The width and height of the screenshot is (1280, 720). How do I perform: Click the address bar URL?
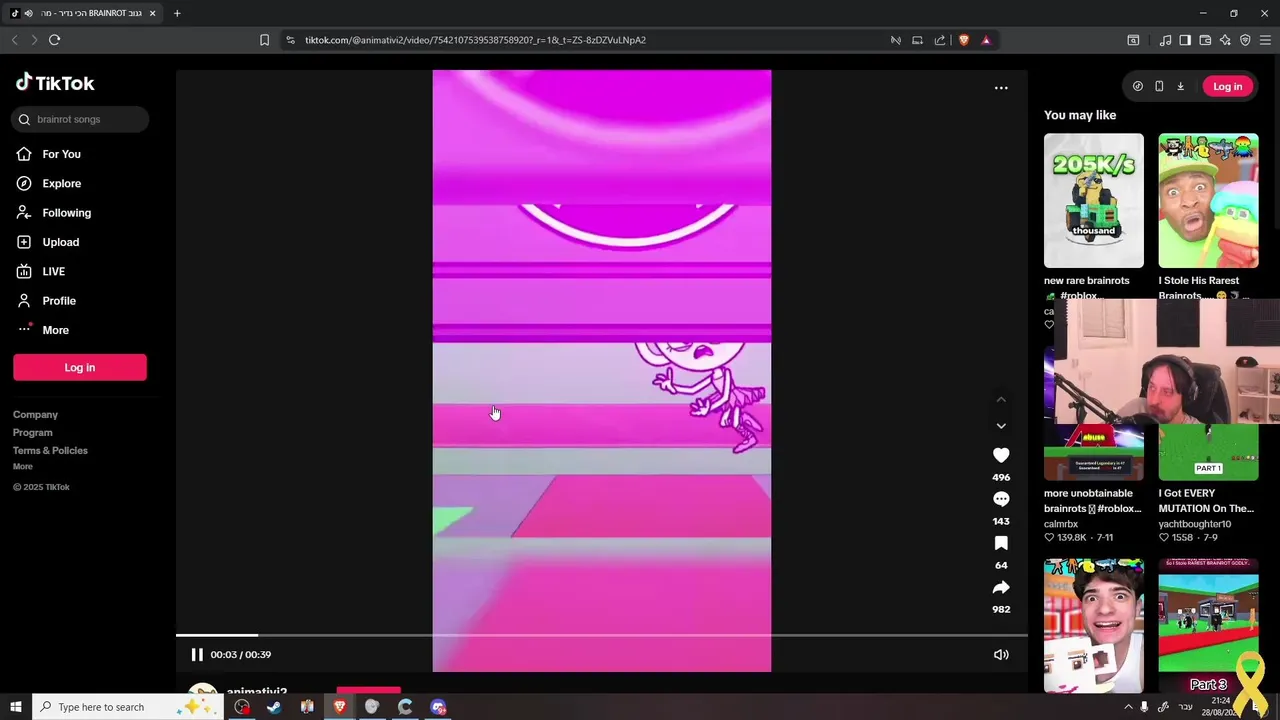tap(475, 40)
